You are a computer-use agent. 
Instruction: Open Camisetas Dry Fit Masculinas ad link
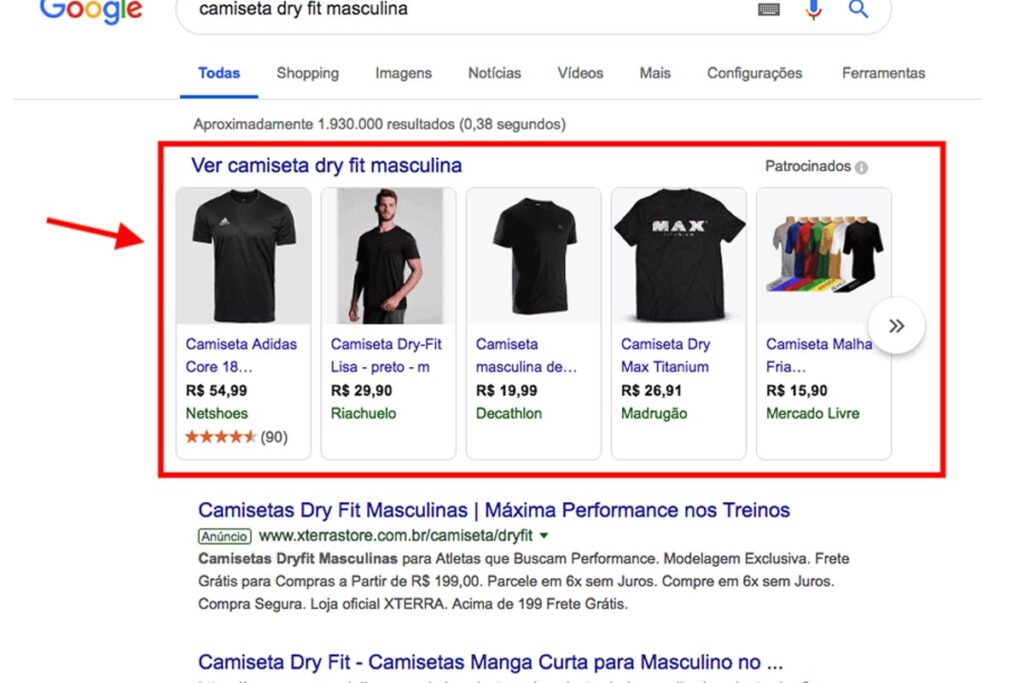493,510
